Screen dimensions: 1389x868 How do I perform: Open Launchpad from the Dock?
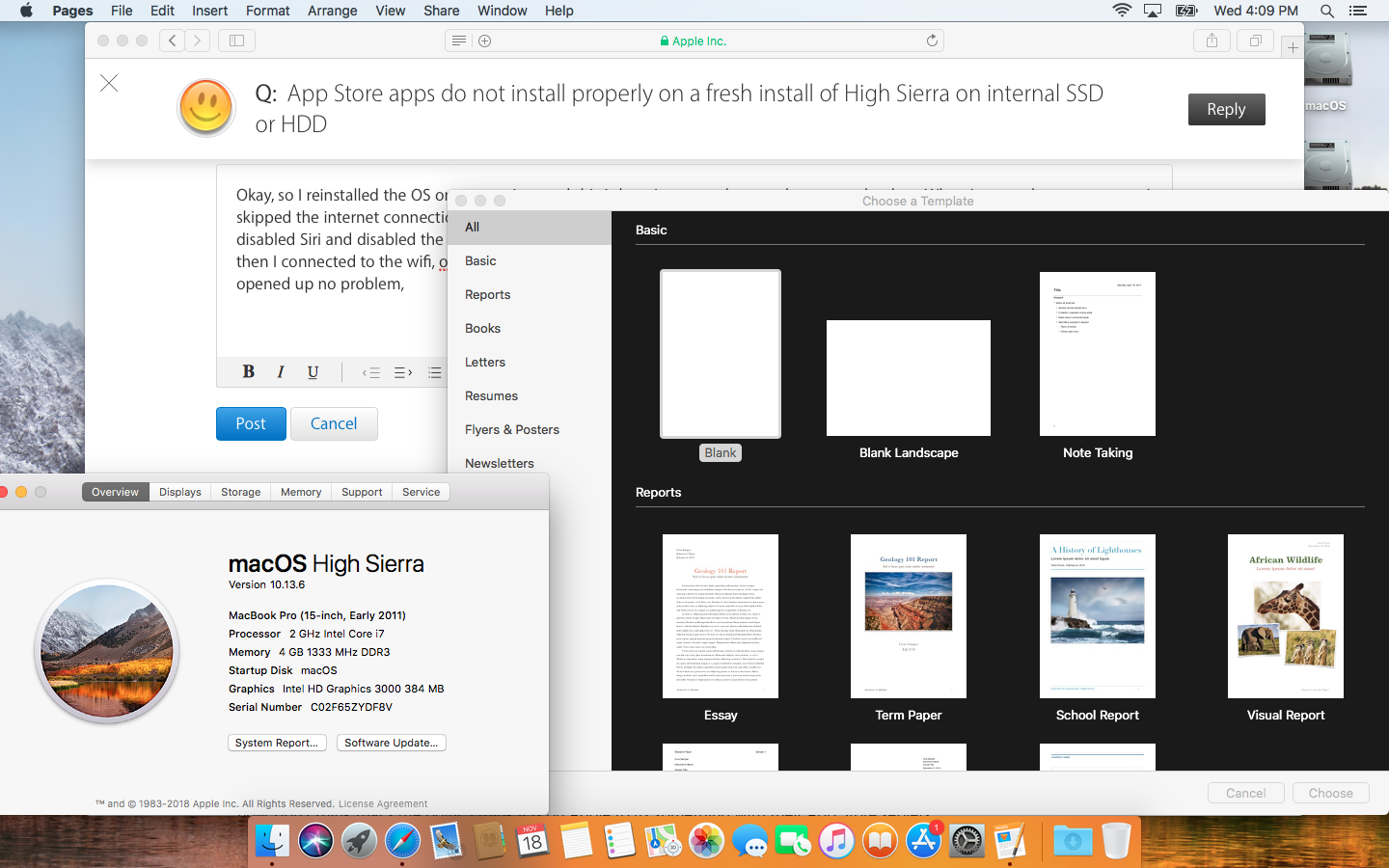tap(359, 841)
